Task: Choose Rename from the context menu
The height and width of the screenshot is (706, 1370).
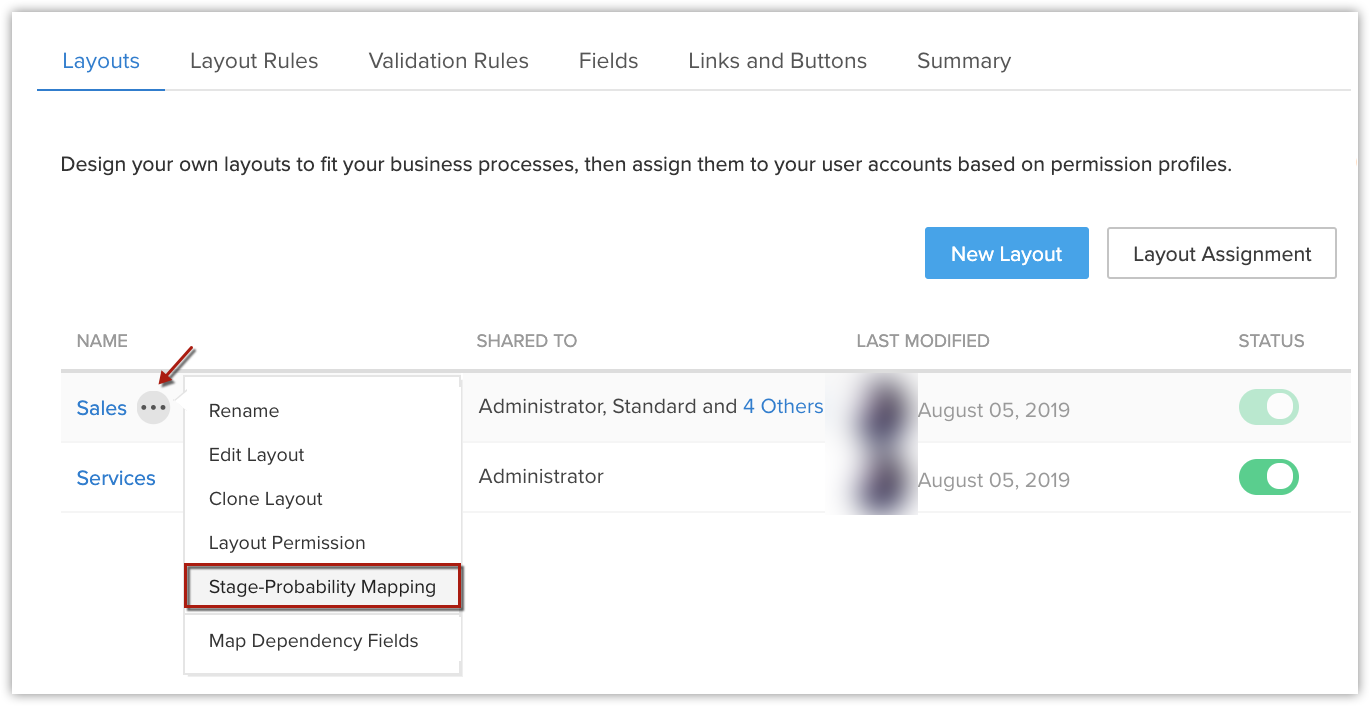Action: coord(244,411)
